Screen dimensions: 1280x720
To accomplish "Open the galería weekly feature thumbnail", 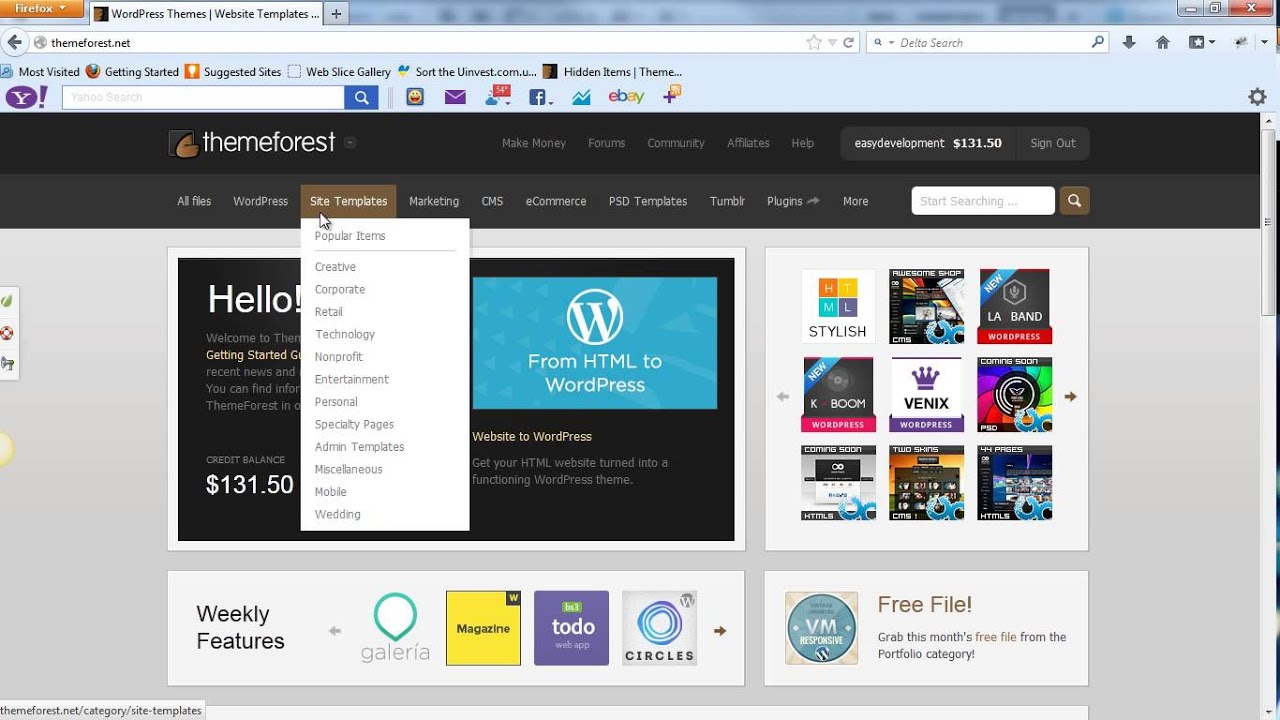I will tap(395, 628).
